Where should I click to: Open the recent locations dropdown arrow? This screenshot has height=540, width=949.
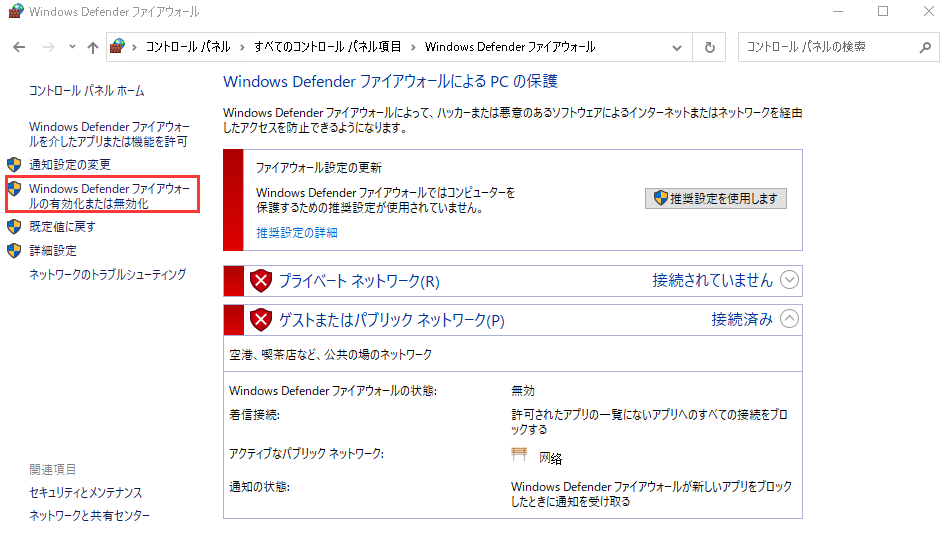coord(72,47)
